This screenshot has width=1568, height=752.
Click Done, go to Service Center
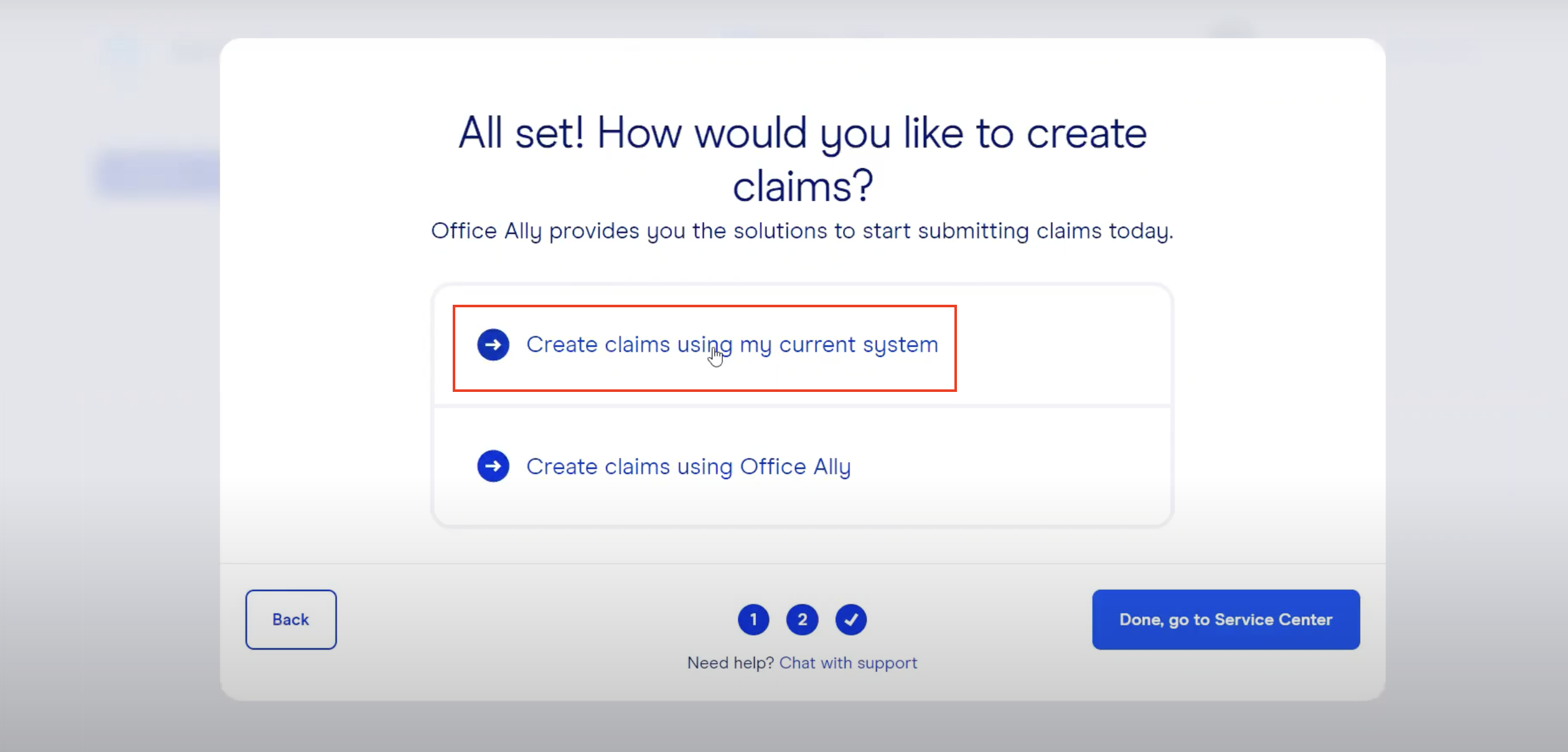click(x=1225, y=619)
